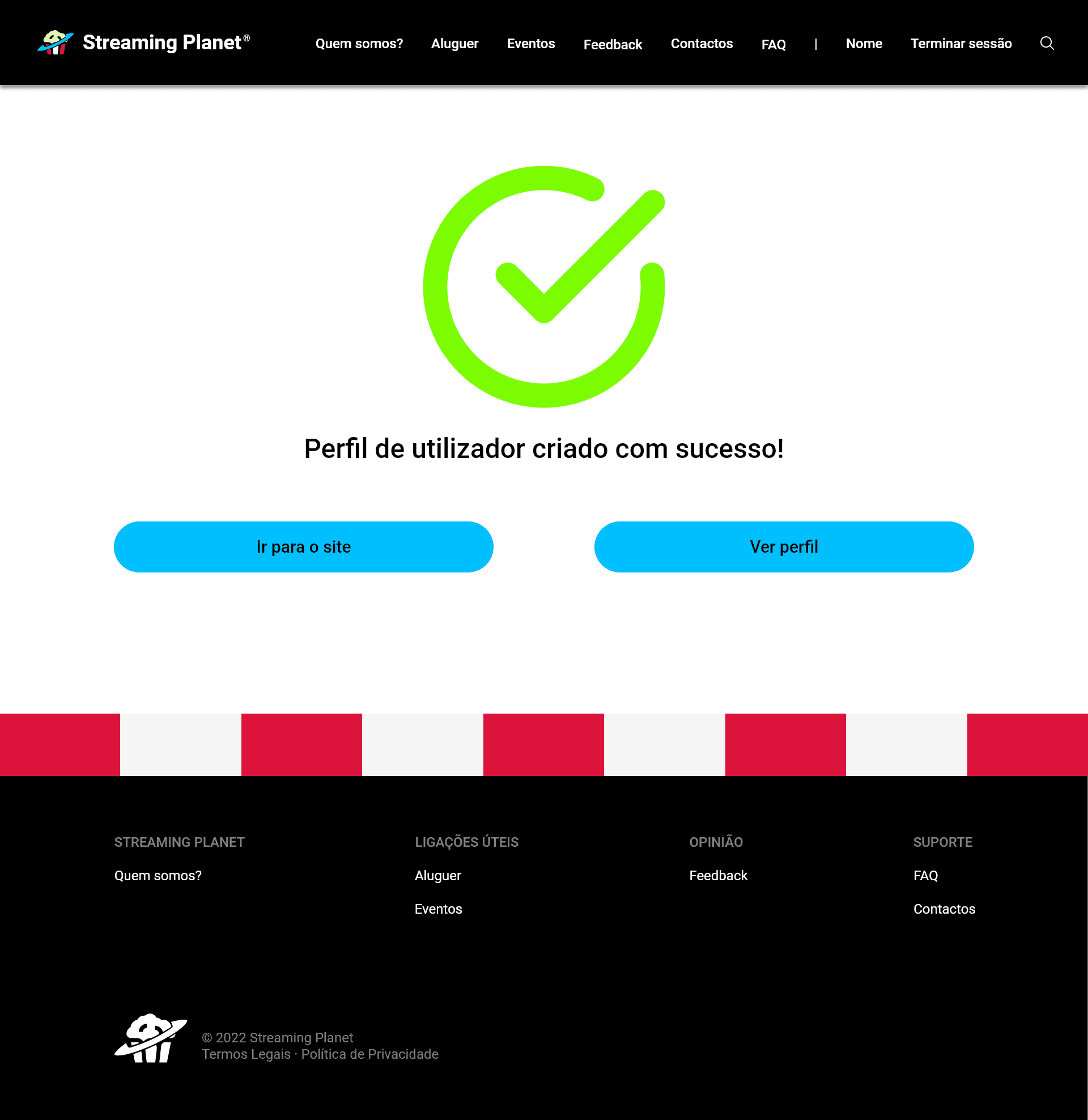This screenshot has width=1088, height=1120.
Task: Click Terminar sessão to log out
Action: (x=960, y=44)
